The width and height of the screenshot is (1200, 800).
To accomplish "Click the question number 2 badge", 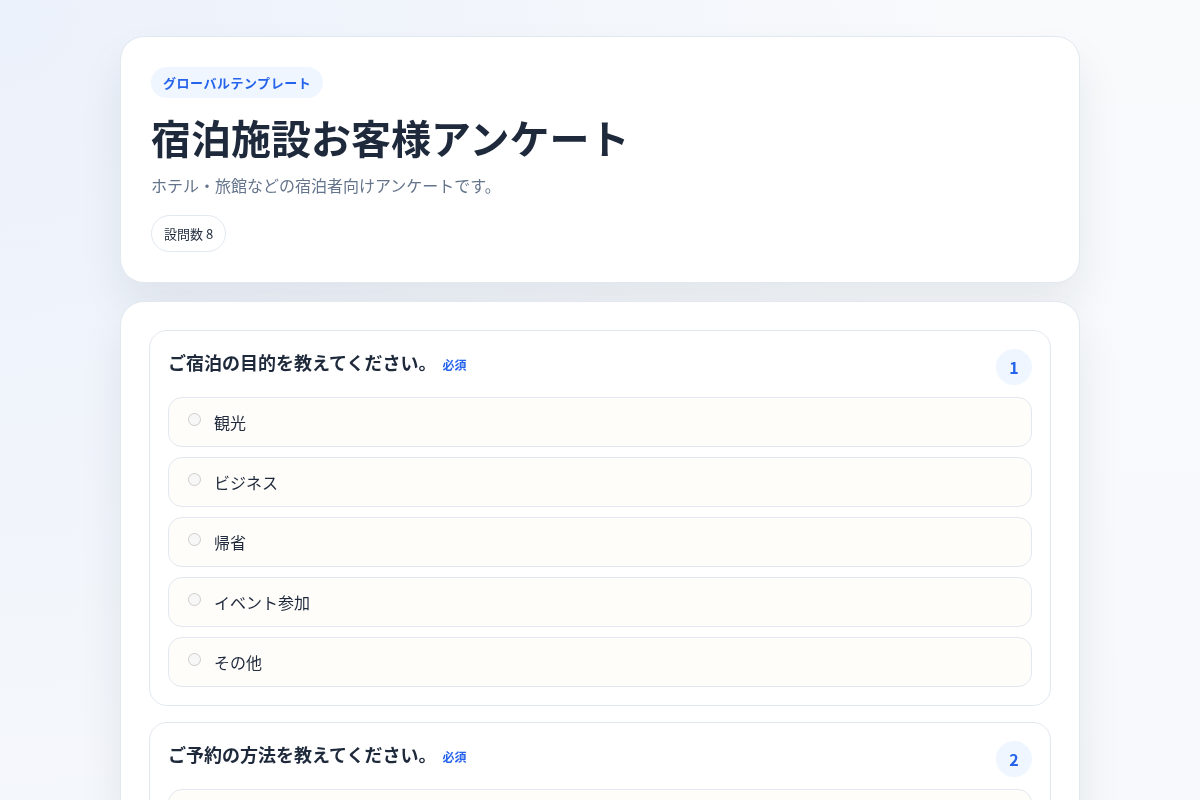I will coord(1014,759).
